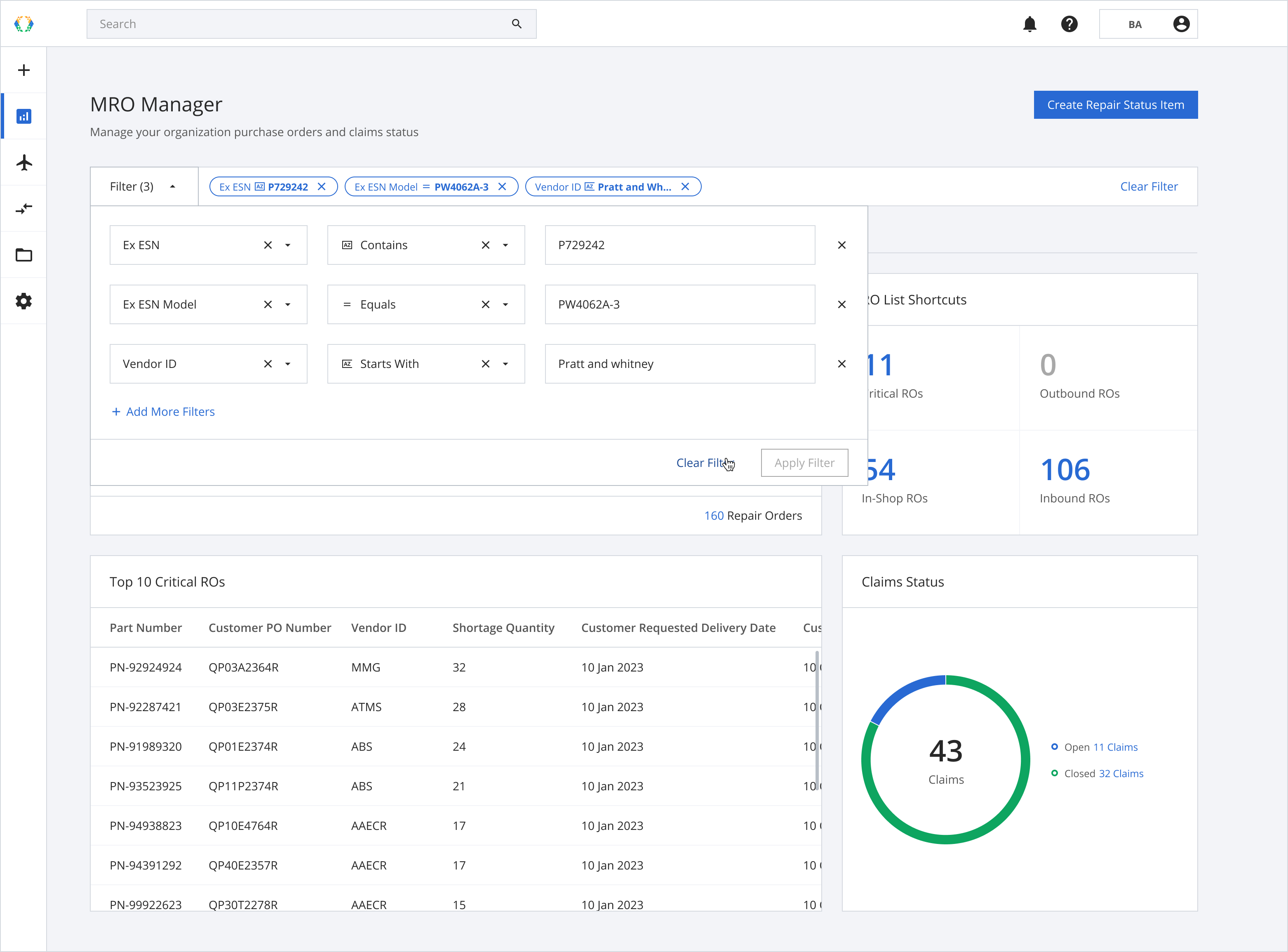
Task: Open the transfer arrows sidebar icon
Action: [24, 209]
